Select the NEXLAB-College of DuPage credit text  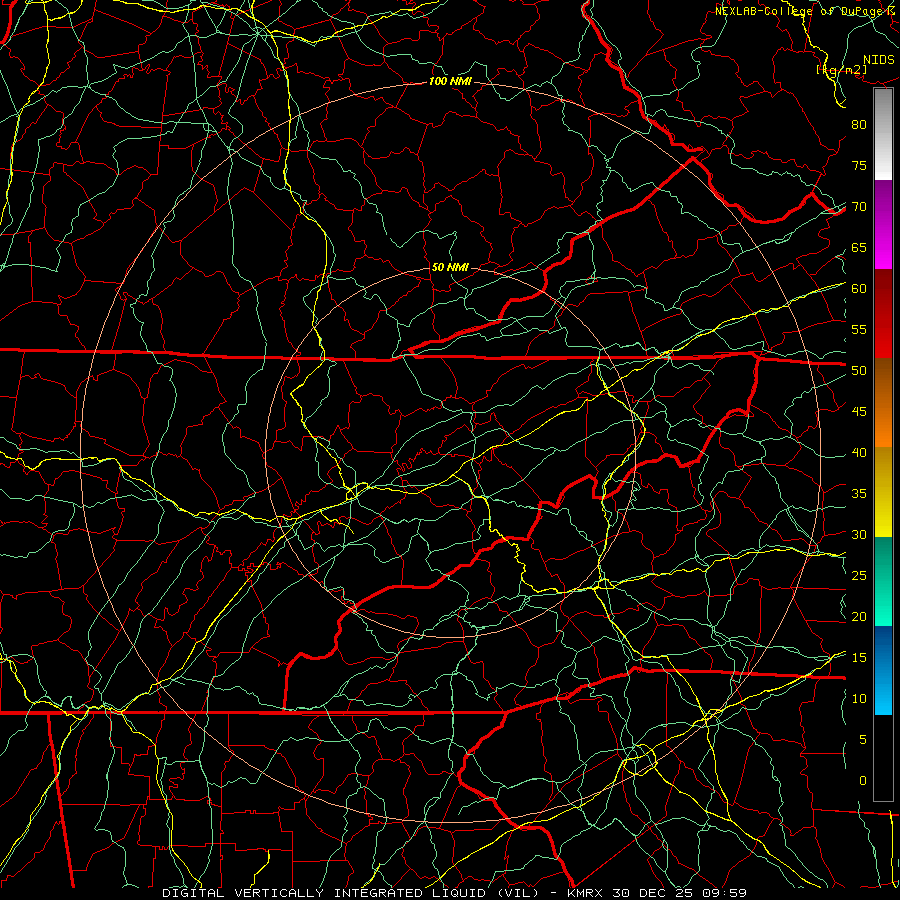click(805, 11)
